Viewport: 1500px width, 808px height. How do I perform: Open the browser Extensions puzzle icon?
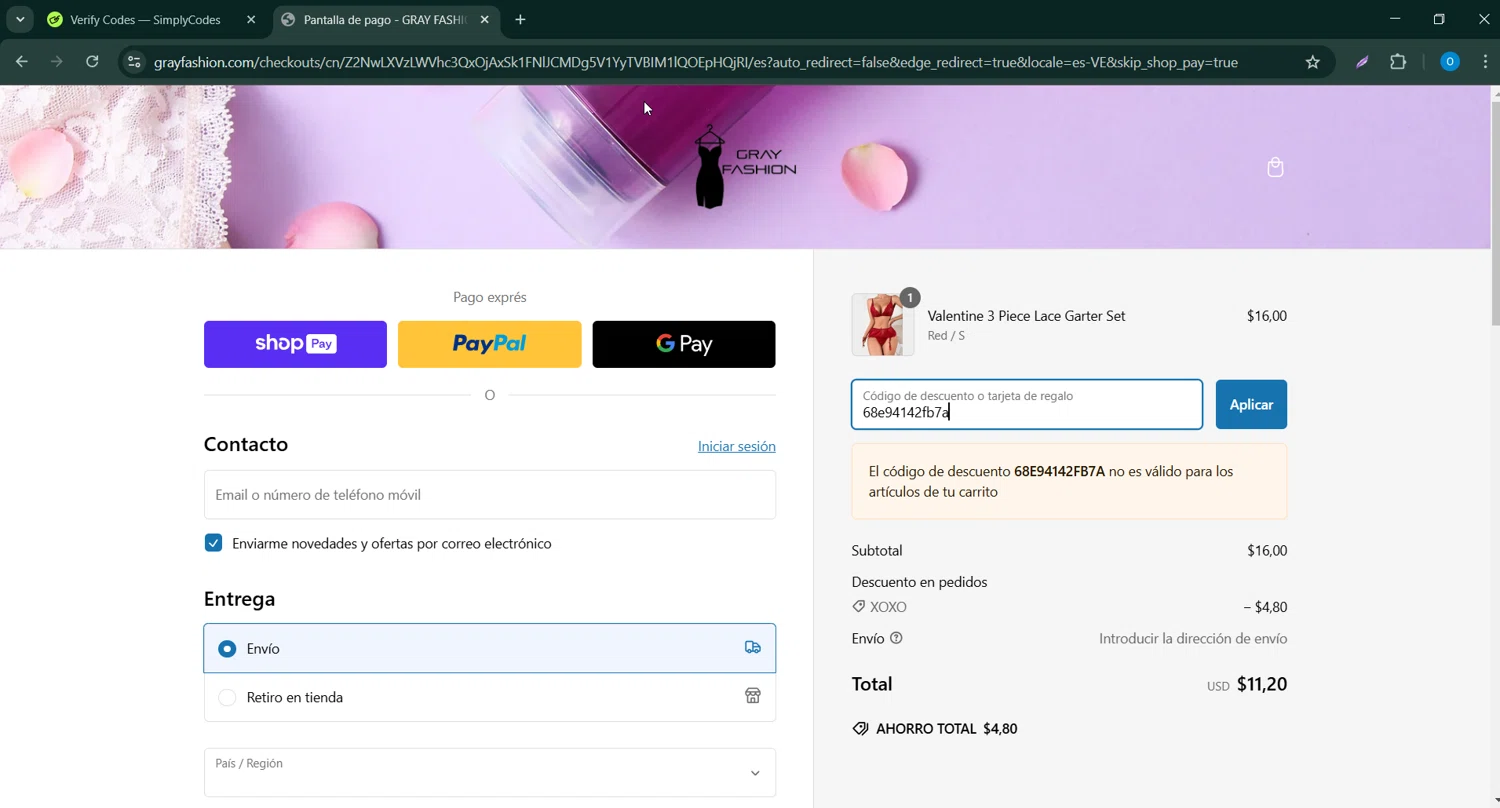(1398, 62)
